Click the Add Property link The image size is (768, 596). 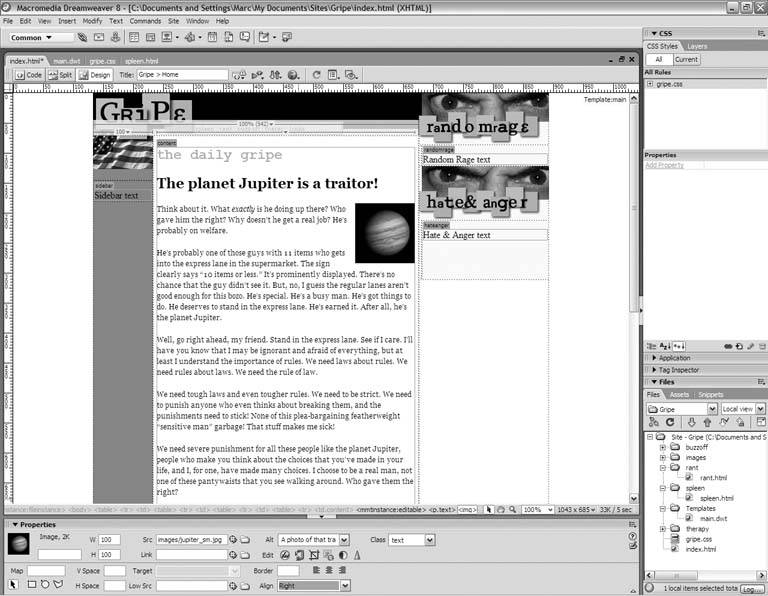[666, 165]
